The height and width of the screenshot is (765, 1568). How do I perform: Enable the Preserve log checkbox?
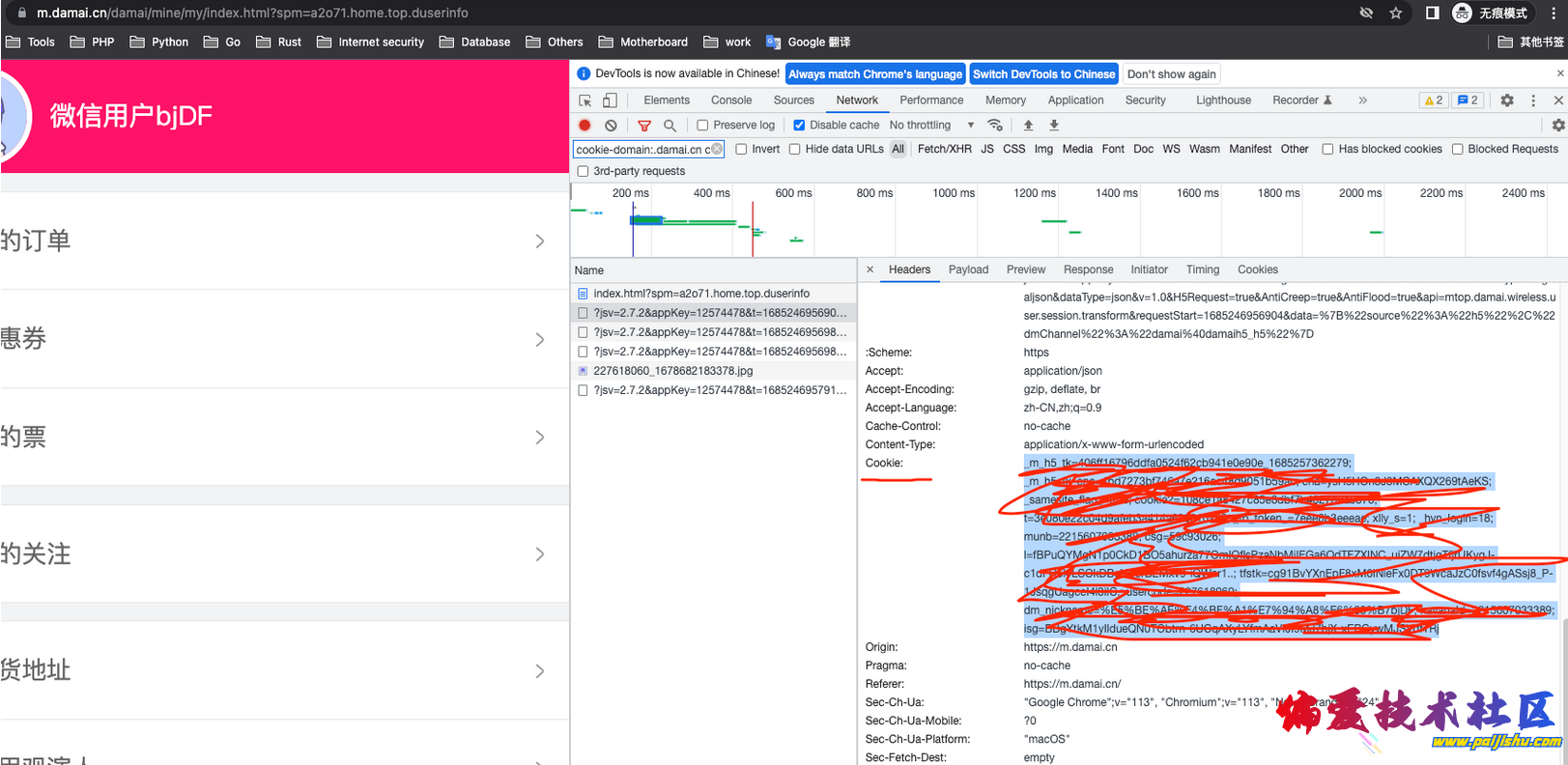(x=703, y=126)
